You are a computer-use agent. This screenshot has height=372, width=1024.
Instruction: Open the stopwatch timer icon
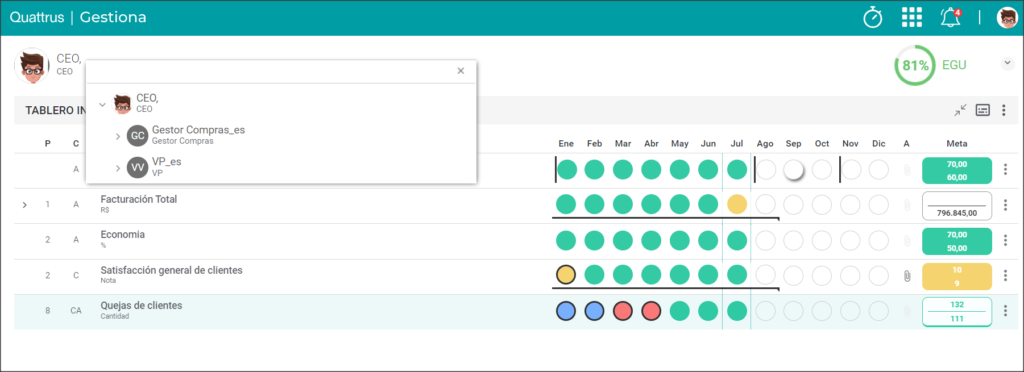[x=872, y=18]
